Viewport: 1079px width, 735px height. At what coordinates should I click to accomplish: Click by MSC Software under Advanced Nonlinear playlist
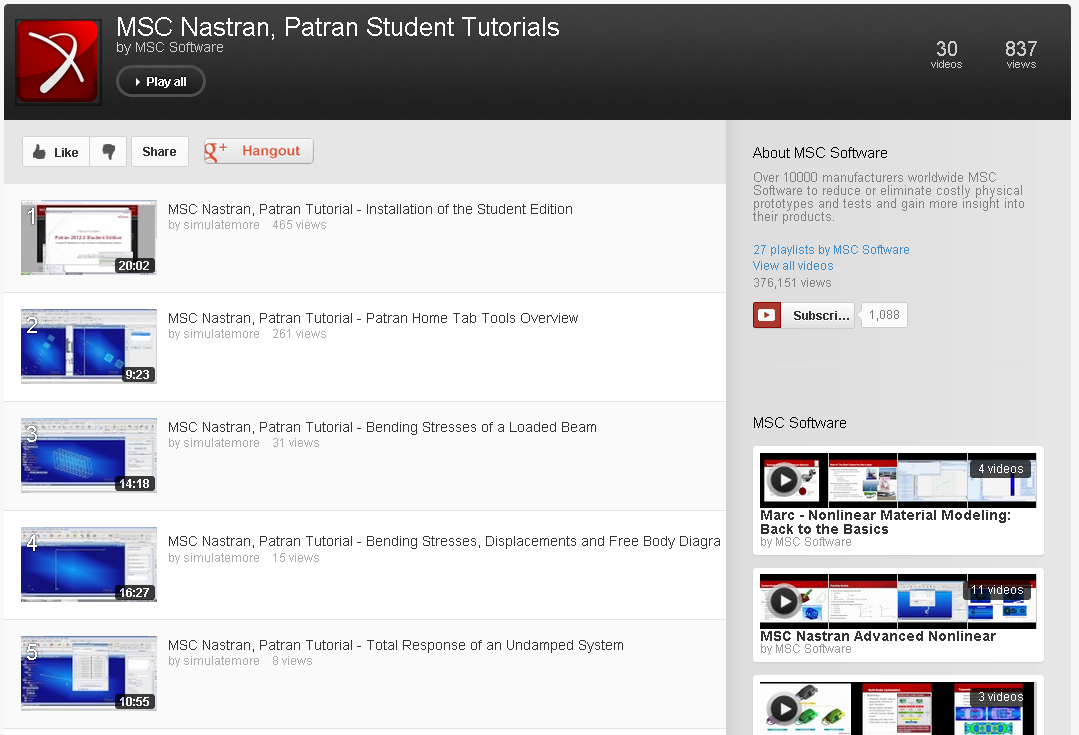(x=805, y=649)
